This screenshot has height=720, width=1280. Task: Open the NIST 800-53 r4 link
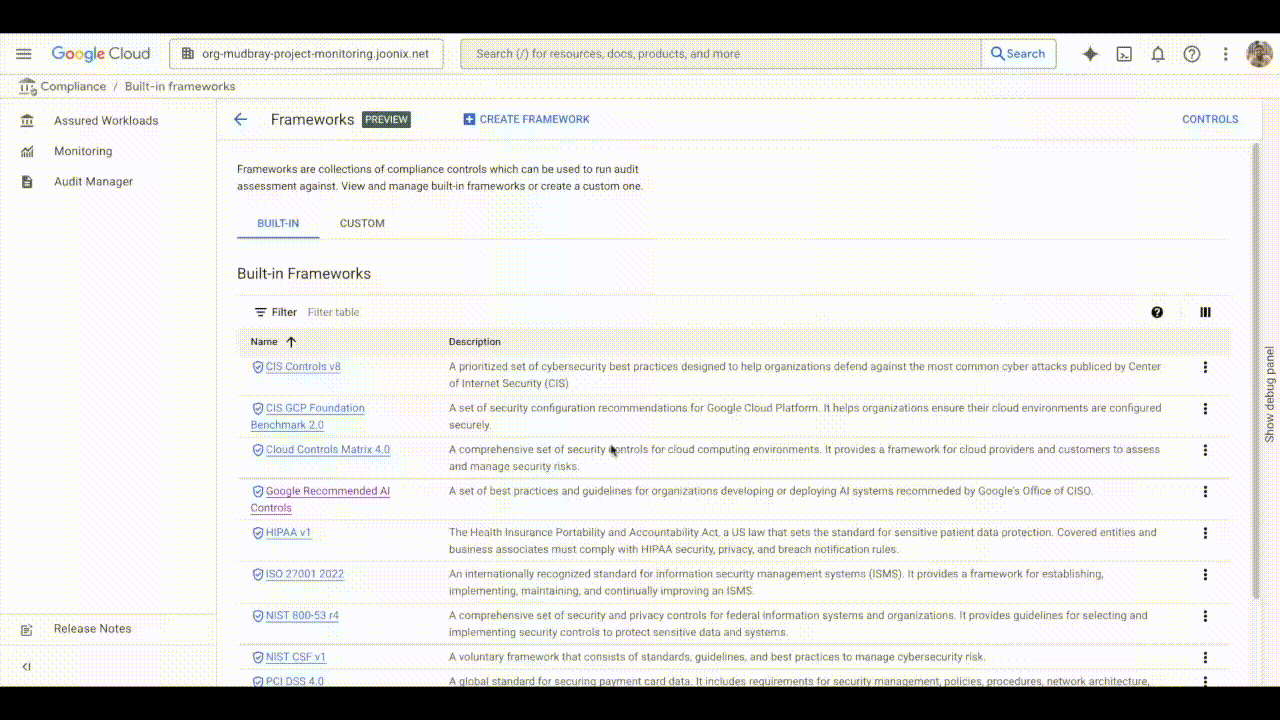302,616
